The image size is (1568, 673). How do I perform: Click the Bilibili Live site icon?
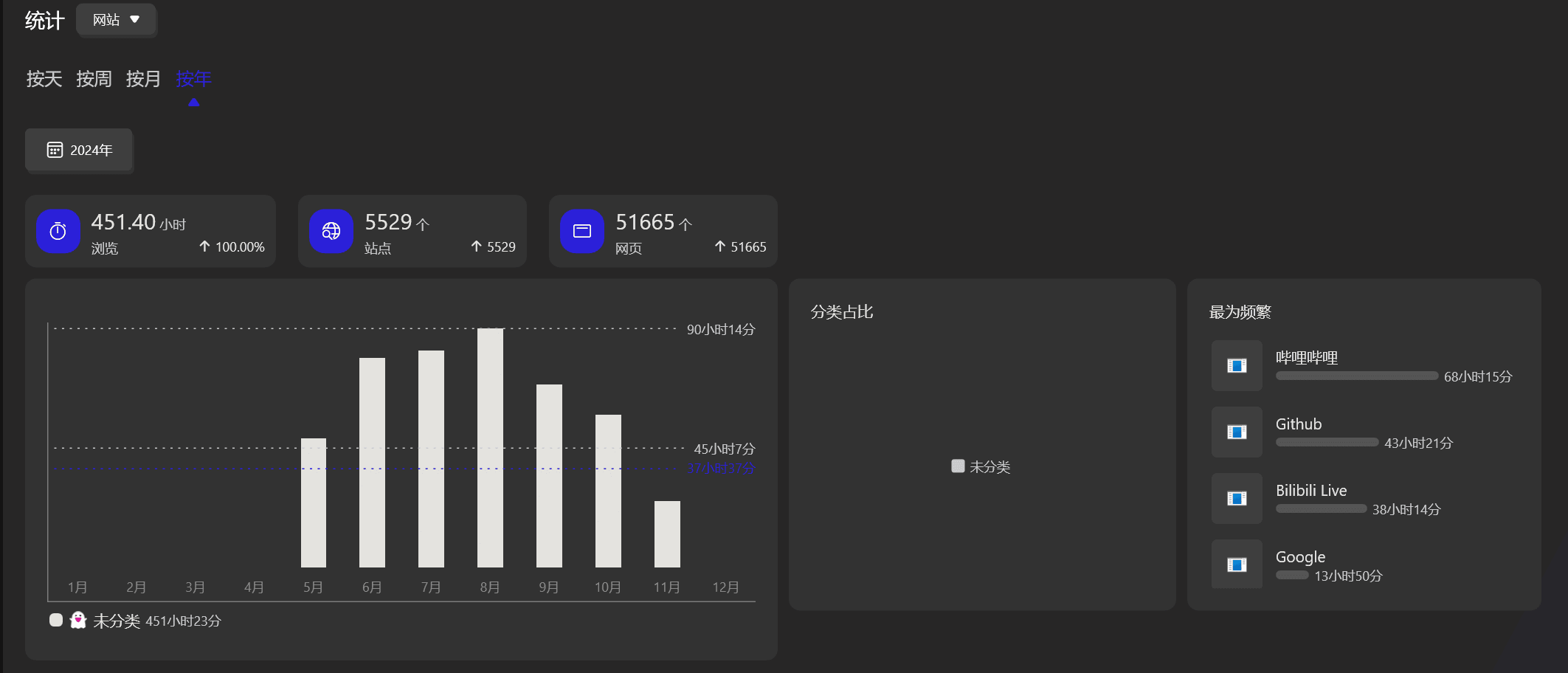[x=1237, y=498]
